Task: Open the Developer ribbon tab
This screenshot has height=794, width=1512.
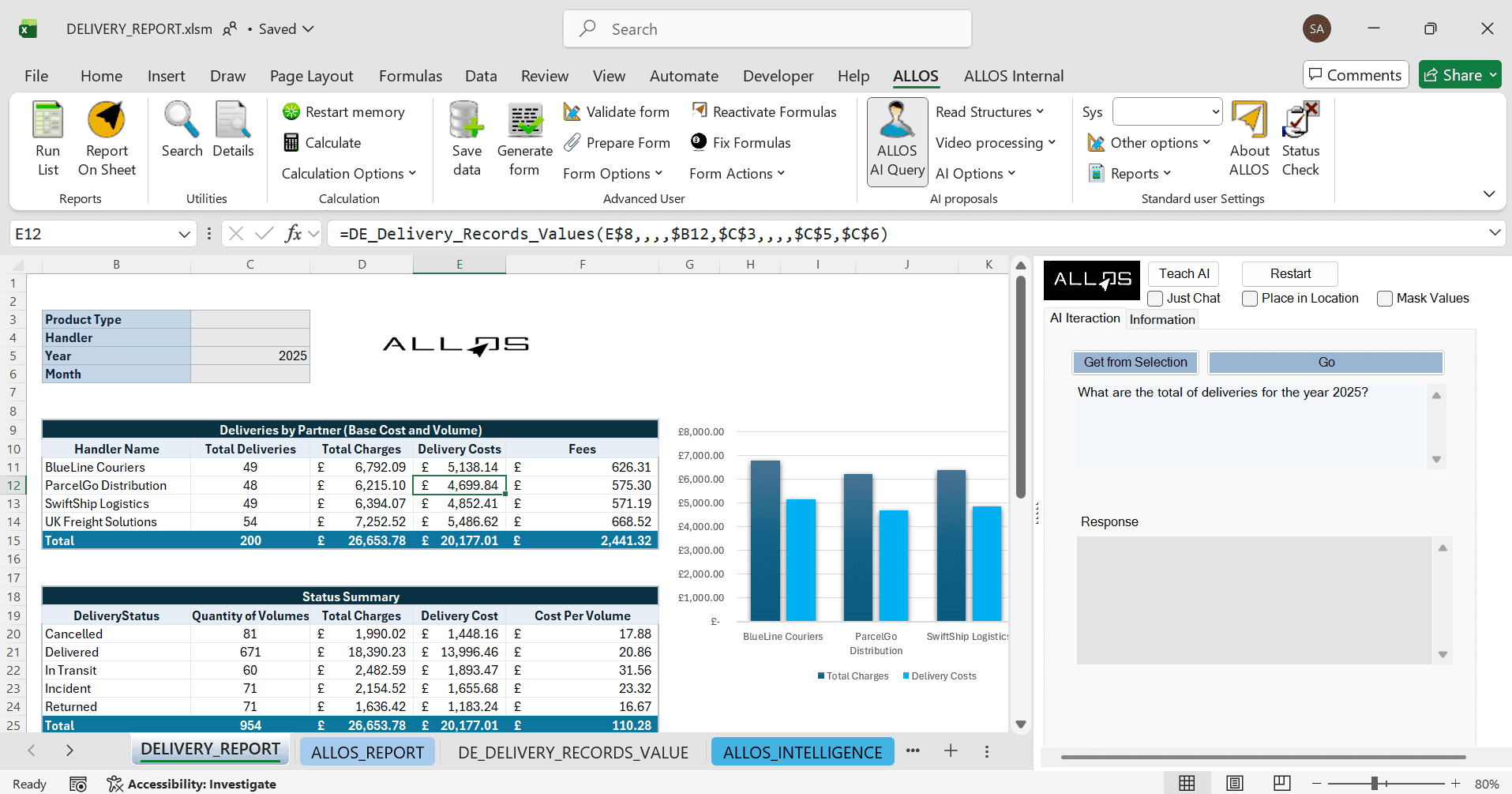Action: pos(778,76)
